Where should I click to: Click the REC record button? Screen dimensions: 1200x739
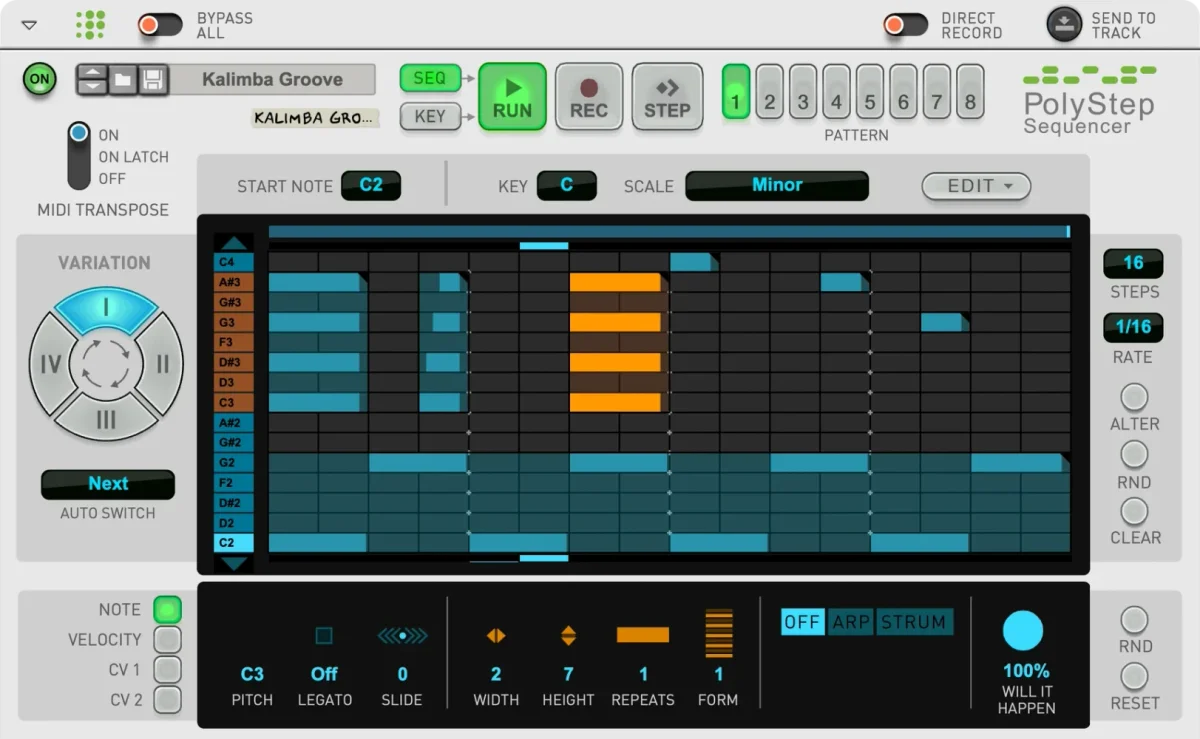pos(589,97)
